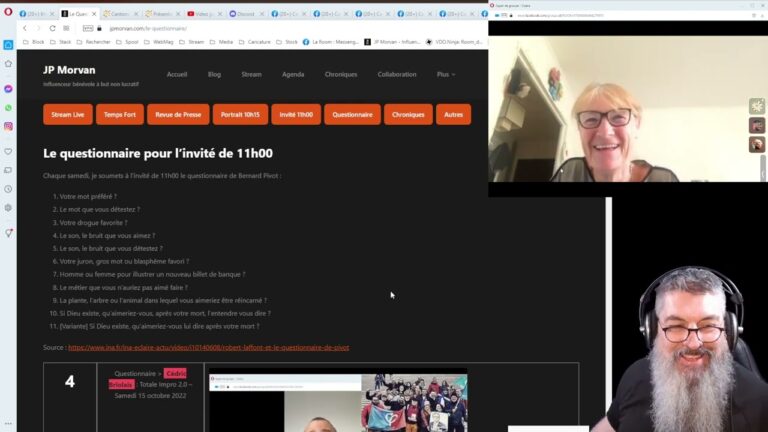Select the Agenda menu item
The width and height of the screenshot is (768, 432).
pos(293,74)
